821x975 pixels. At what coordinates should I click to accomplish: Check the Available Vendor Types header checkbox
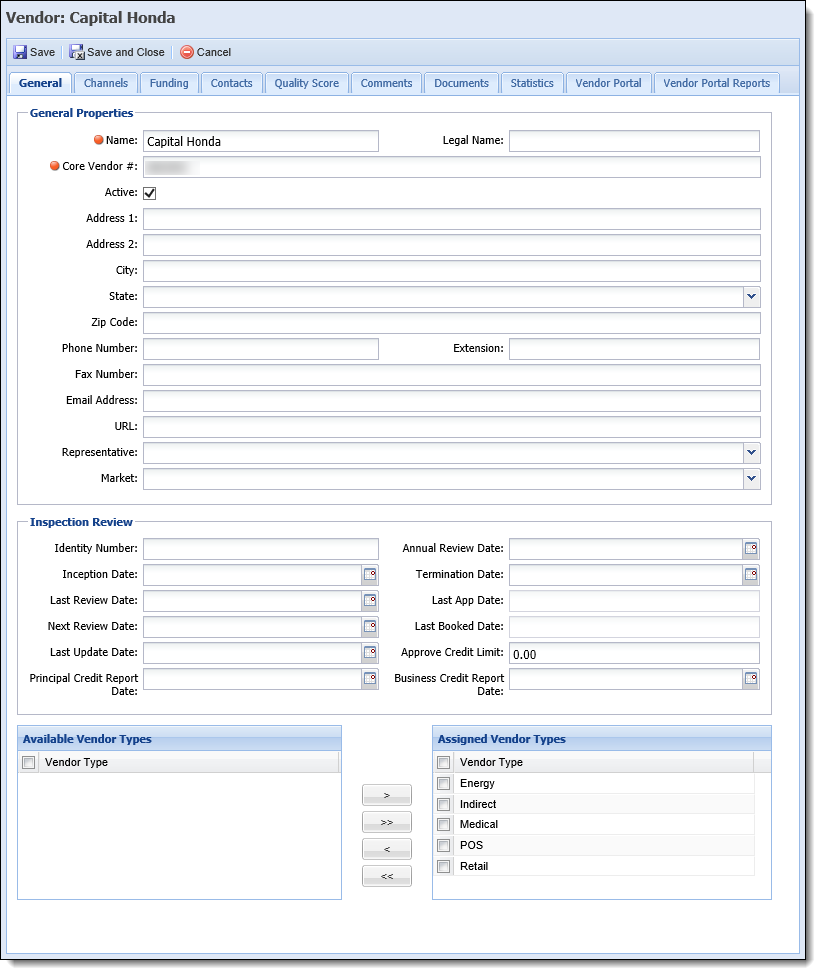coord(29,762)
